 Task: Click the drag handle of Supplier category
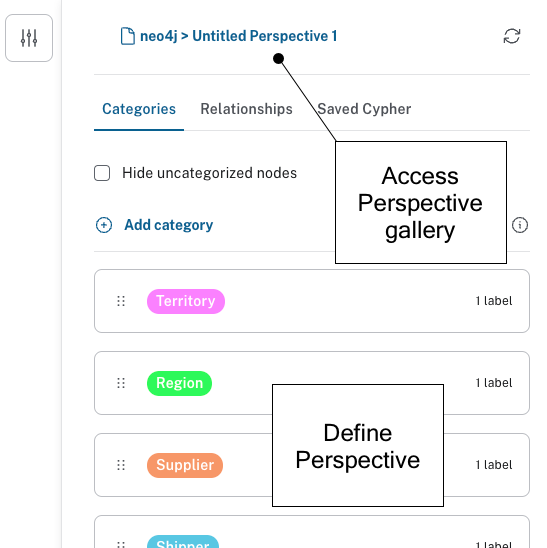(121, 465)
